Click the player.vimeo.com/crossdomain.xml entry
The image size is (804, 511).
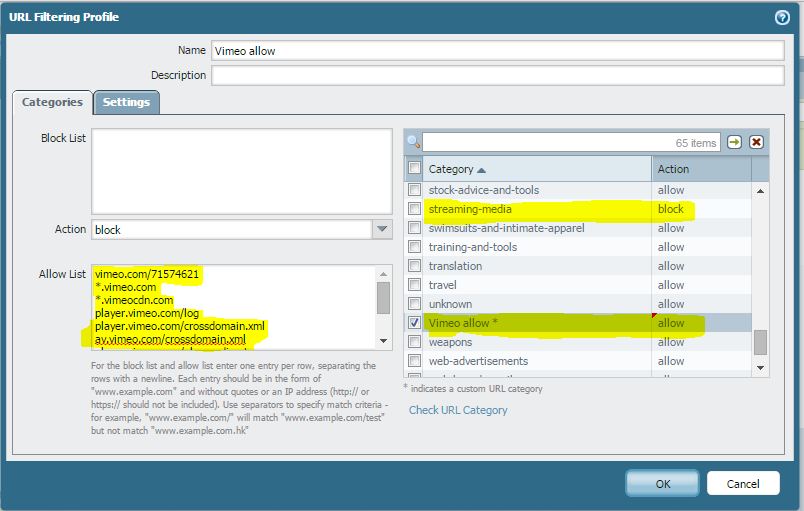pyautogui.click(x=180, y=326)
